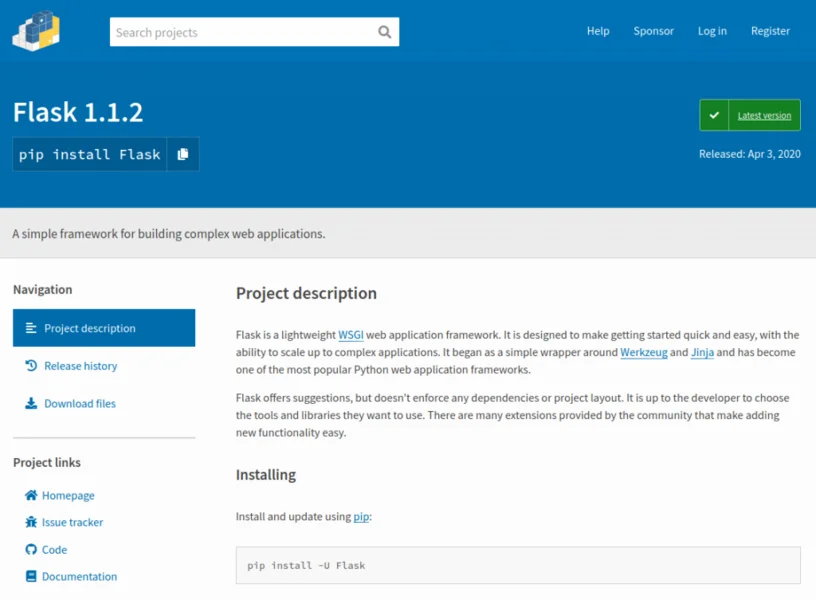816x600 pixels.
Task: Click the PyPI cubes logo
Action: 36,31
